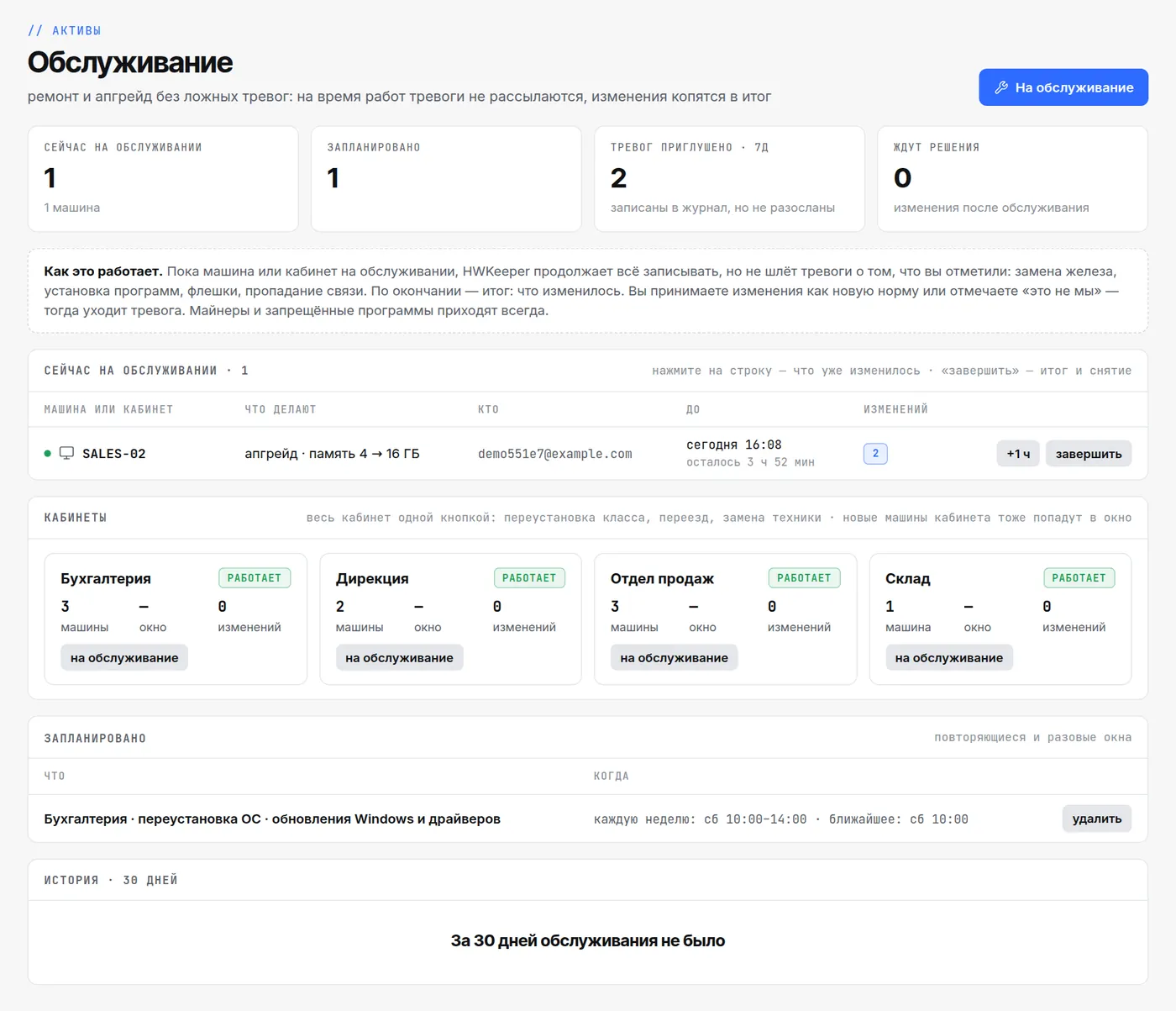This screenshot has width=1176, height=1011.
Task: Click the green status dot beside SALES-02
Action: pos(48,454)
